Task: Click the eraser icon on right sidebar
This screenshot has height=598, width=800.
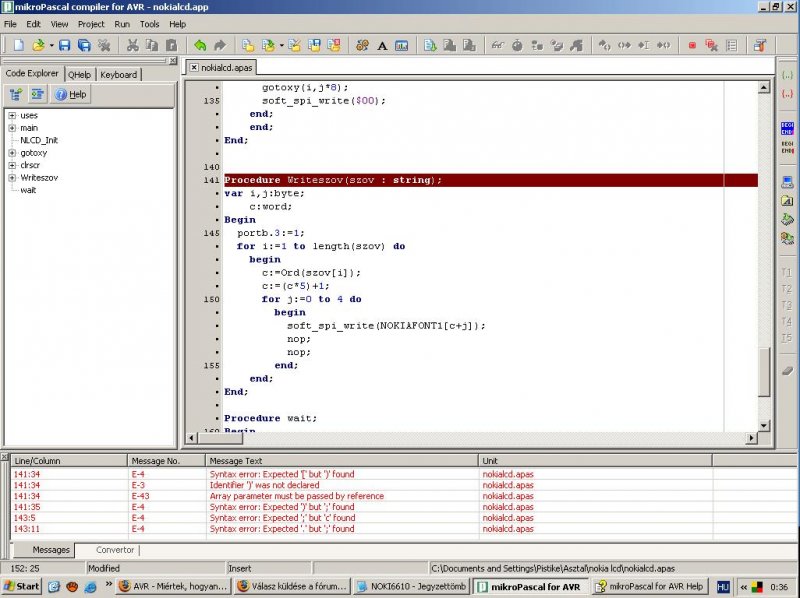Action: click(787, 370)
